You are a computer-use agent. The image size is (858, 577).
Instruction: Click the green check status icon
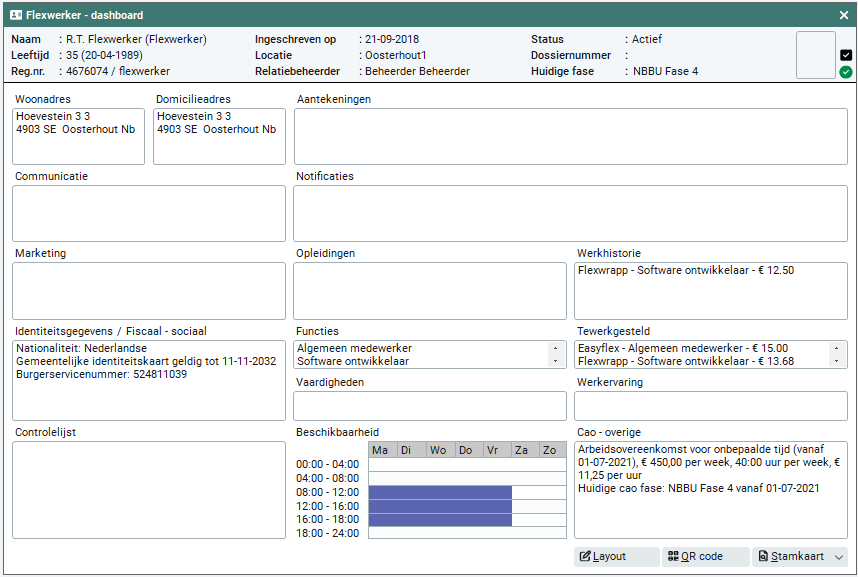point(846,72)
